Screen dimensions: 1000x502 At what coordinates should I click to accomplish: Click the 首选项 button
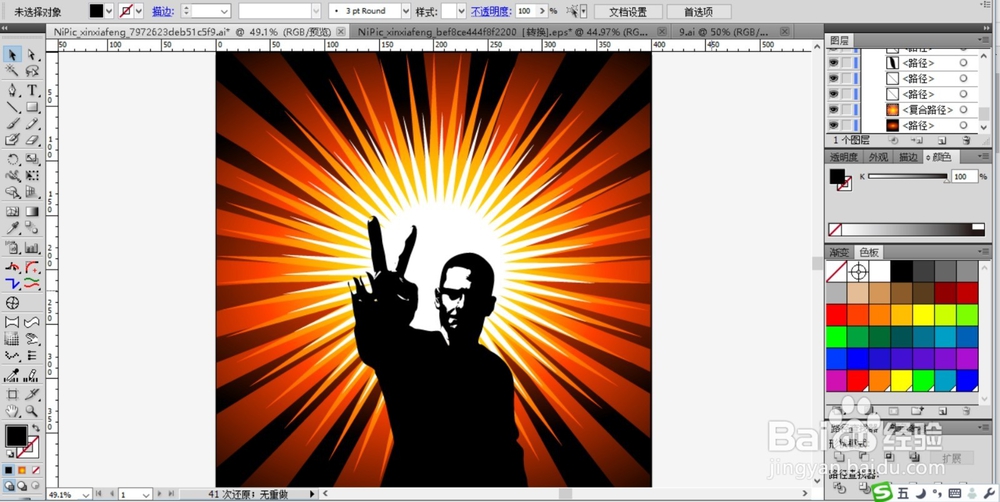pyautogui.click(x=699, y=11)
